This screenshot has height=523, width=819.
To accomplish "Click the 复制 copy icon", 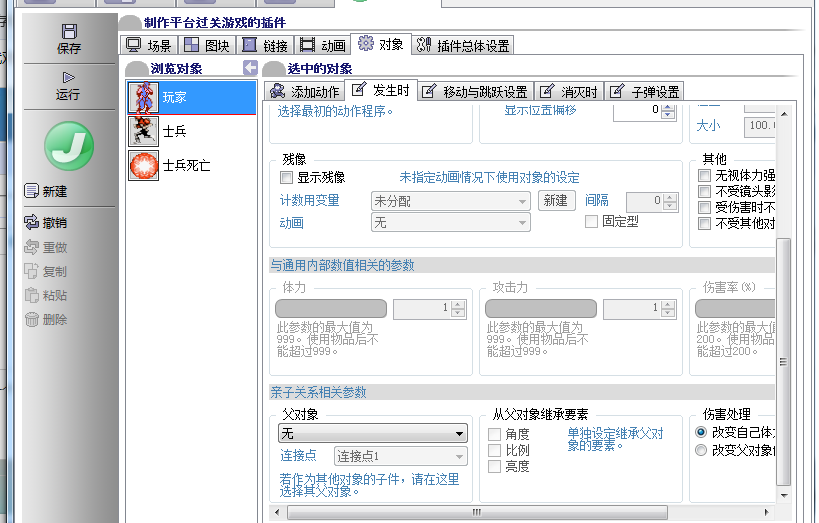I will tap(31, 271).
